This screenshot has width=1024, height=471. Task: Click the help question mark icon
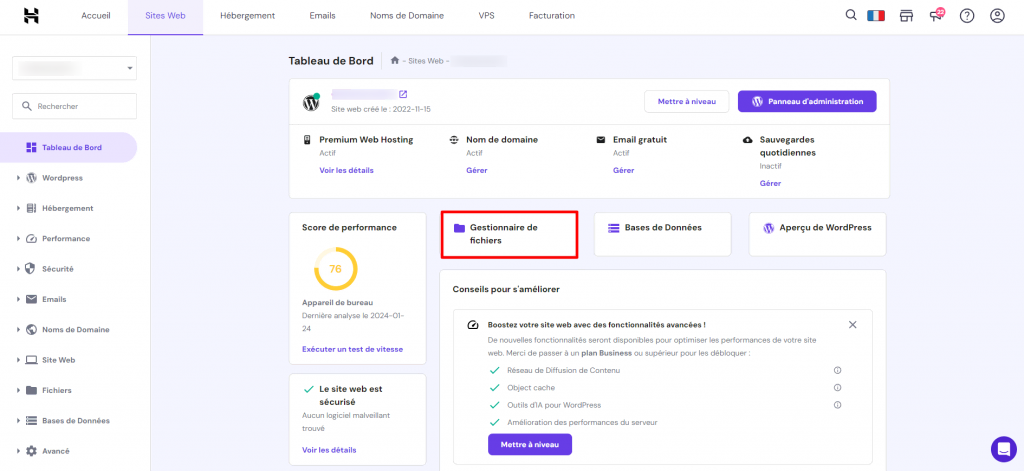point(966,16)
